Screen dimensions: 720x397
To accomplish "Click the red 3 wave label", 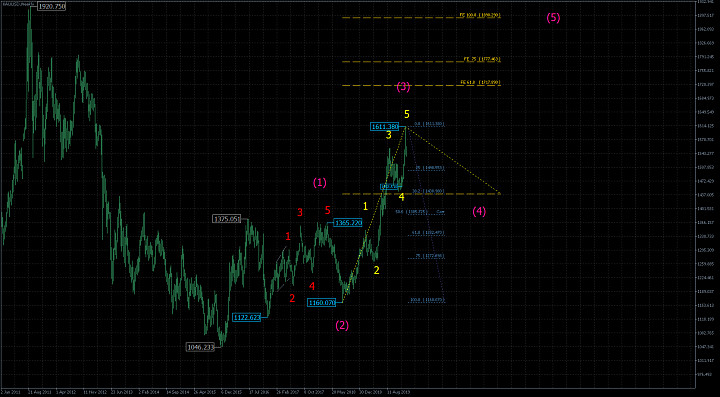I will pyautogui.click(x=300, y=212).
